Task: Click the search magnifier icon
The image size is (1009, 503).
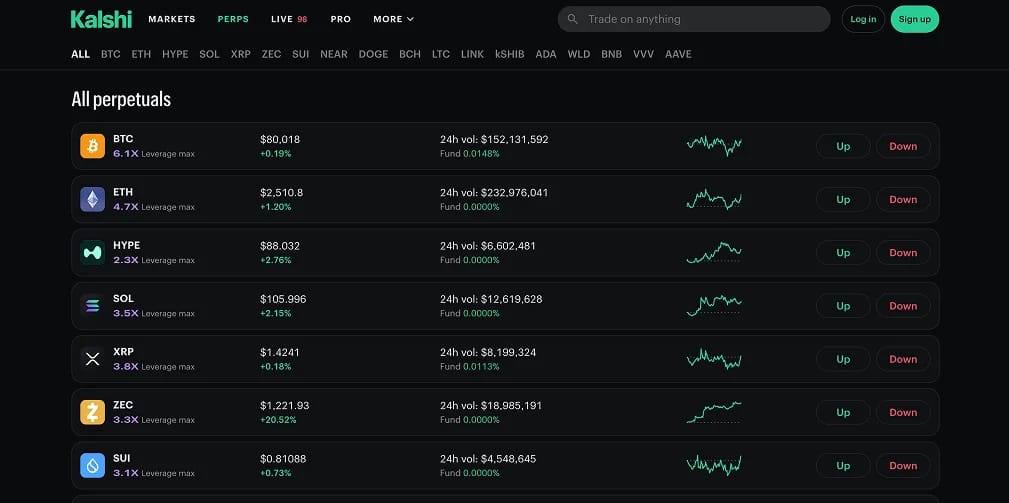Action: tap(573, 19)
